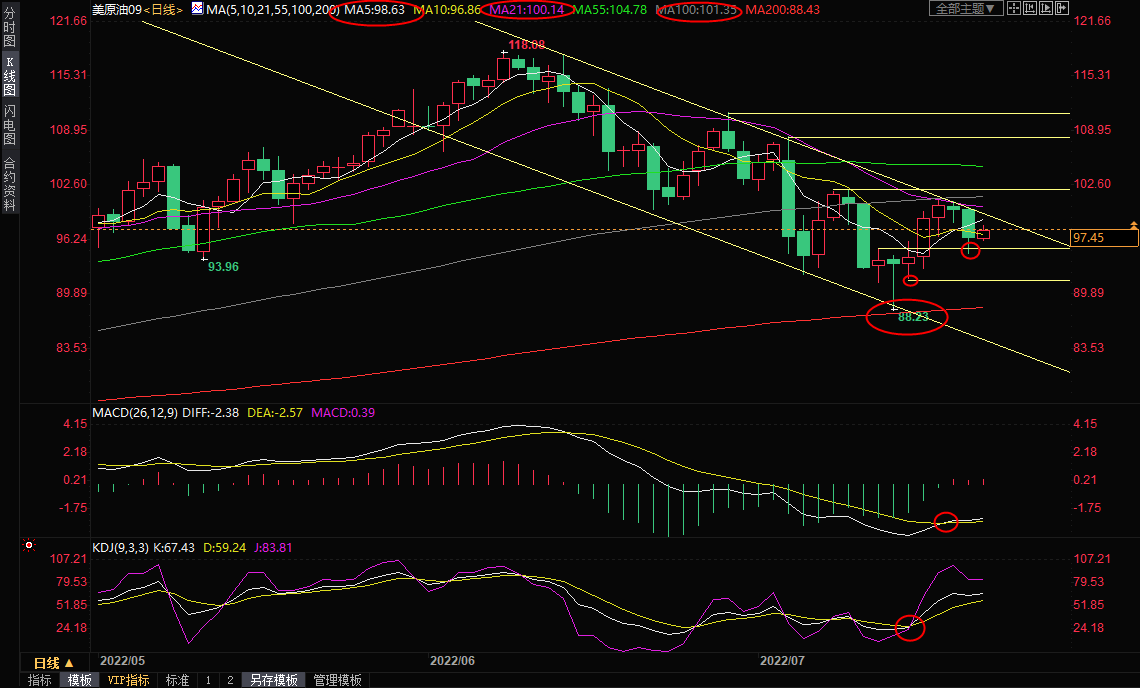The height and width of the screenshot is (688, 1140).
Task: Open the 闪电图 sidebar tab
Action: [x=9, y=124]
